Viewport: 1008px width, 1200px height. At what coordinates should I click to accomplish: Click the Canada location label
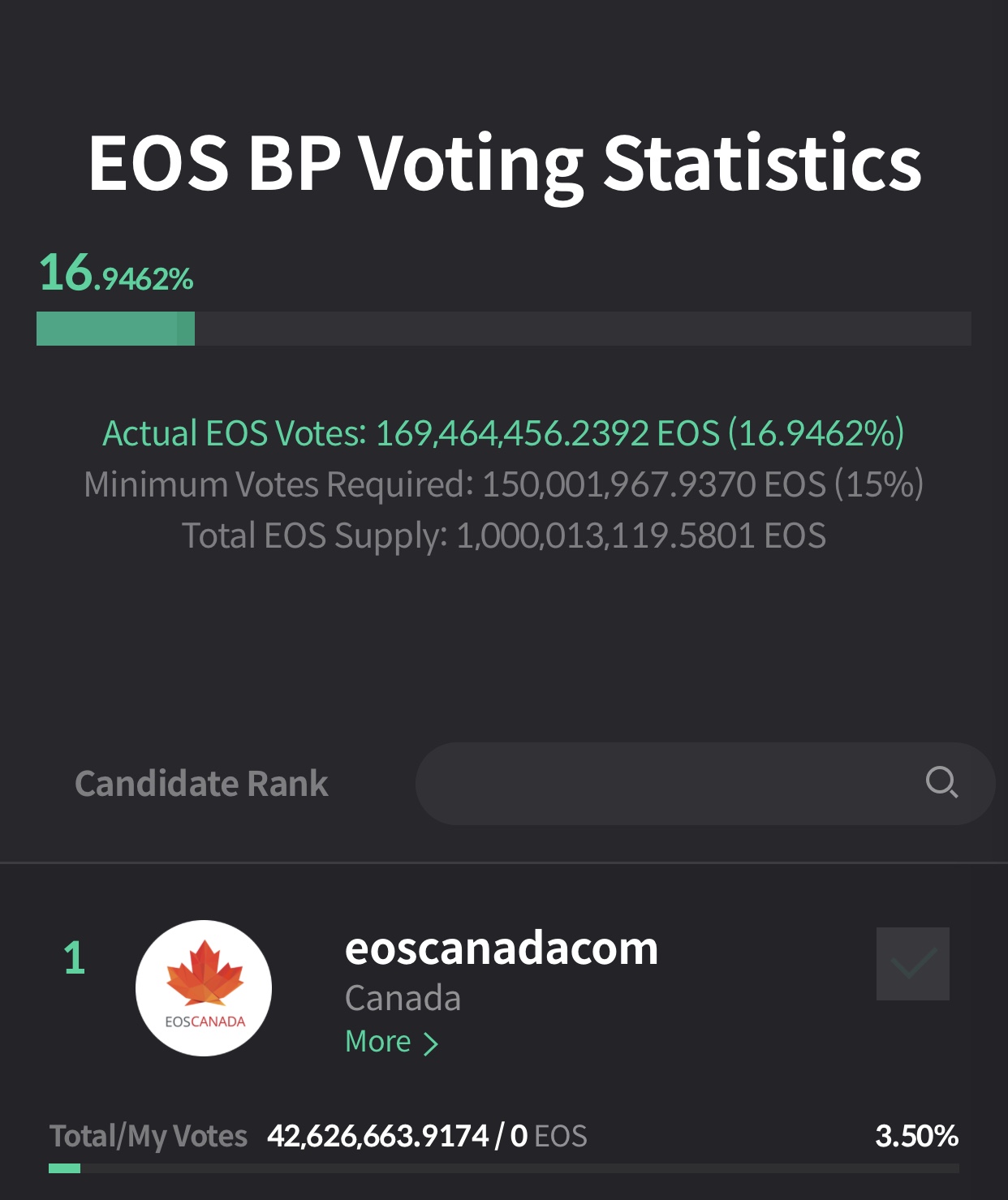(403, 998)
